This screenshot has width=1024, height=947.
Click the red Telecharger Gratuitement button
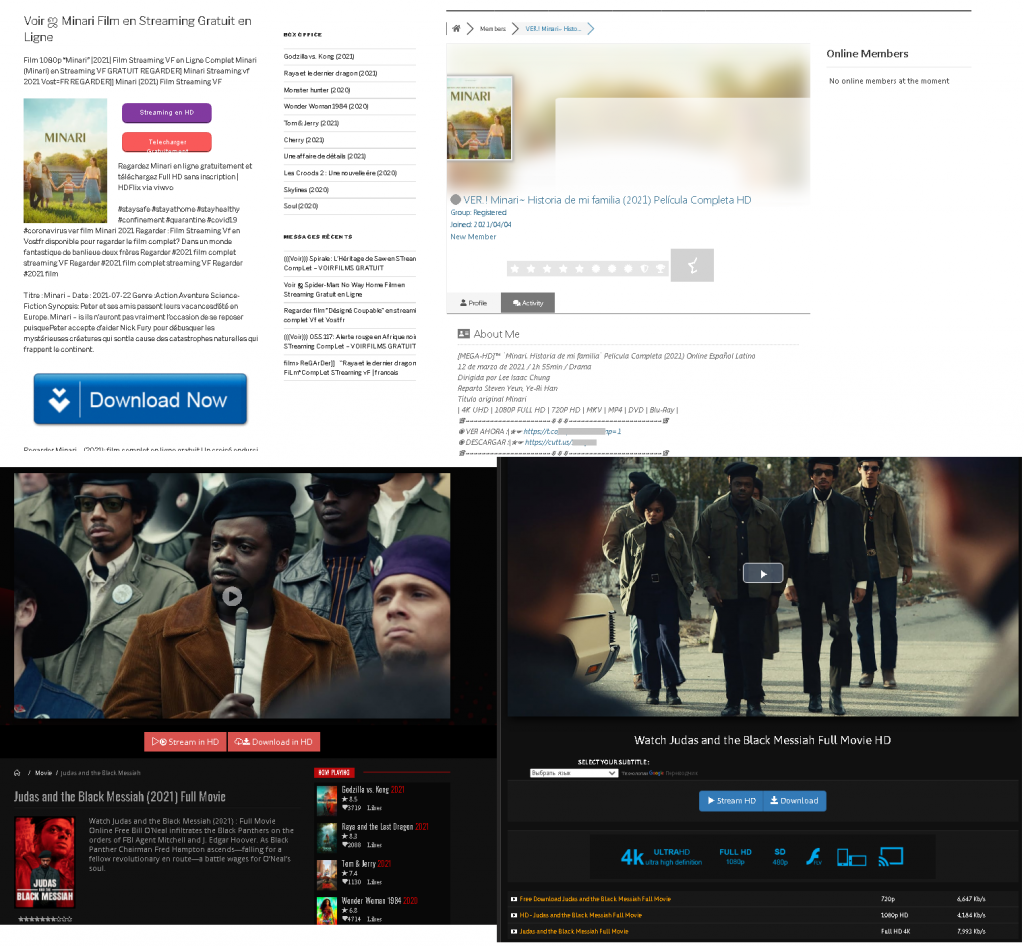coord(167,142)
